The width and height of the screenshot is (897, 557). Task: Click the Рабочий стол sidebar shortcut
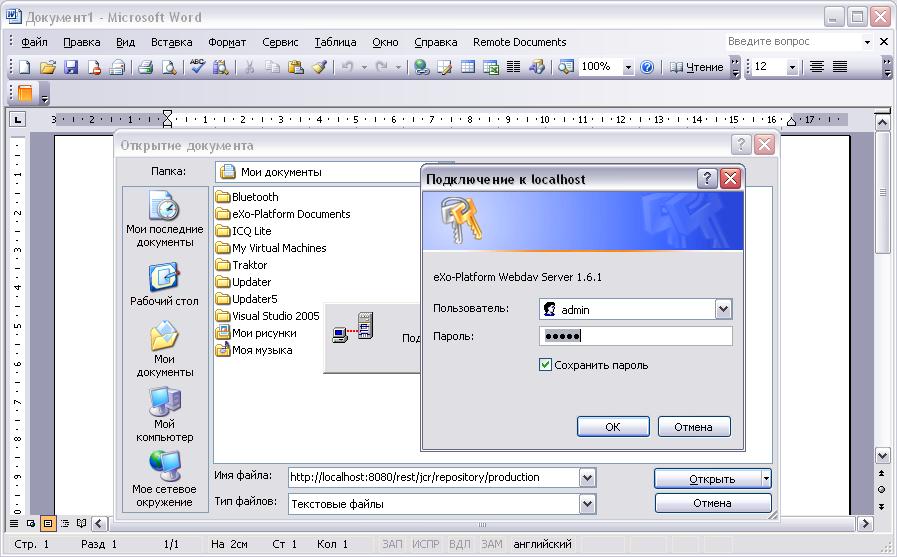coord(163,284)
